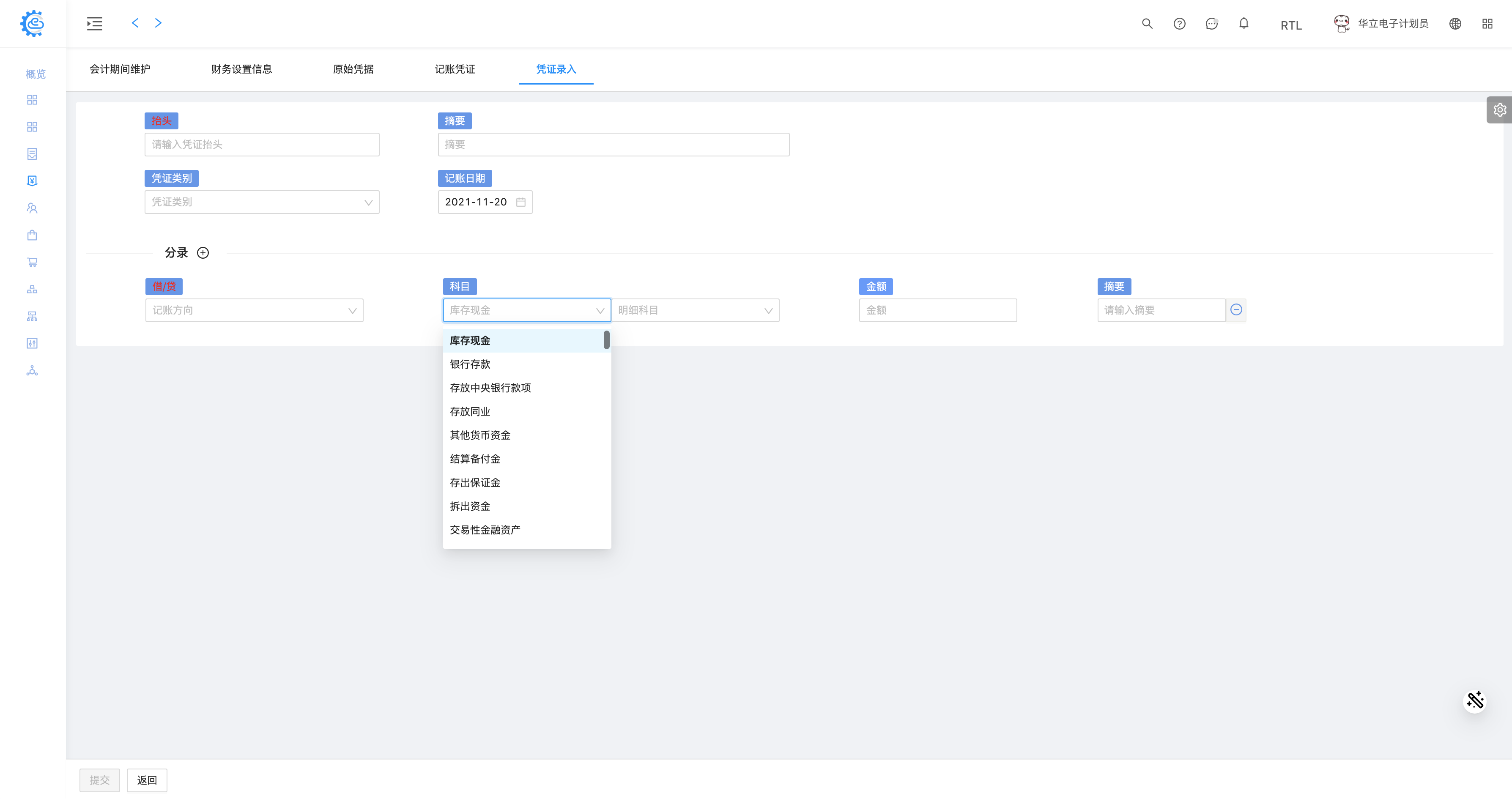Viewport: 1512px width, 799px height.
Task: Expand the 凭证类别 dropdown
Action: [262, 202]
